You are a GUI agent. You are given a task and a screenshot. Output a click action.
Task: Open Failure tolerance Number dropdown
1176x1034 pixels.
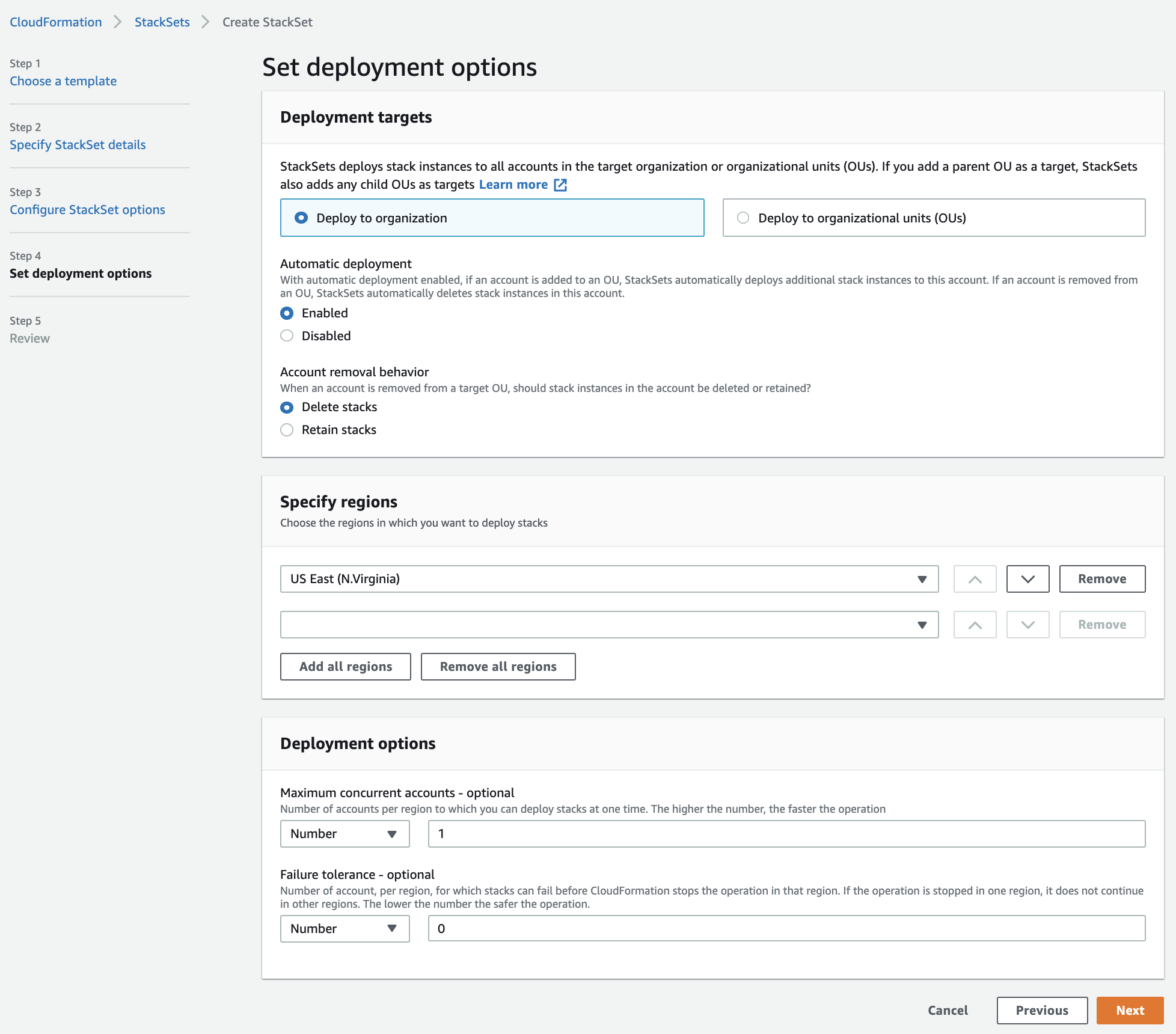345,929
